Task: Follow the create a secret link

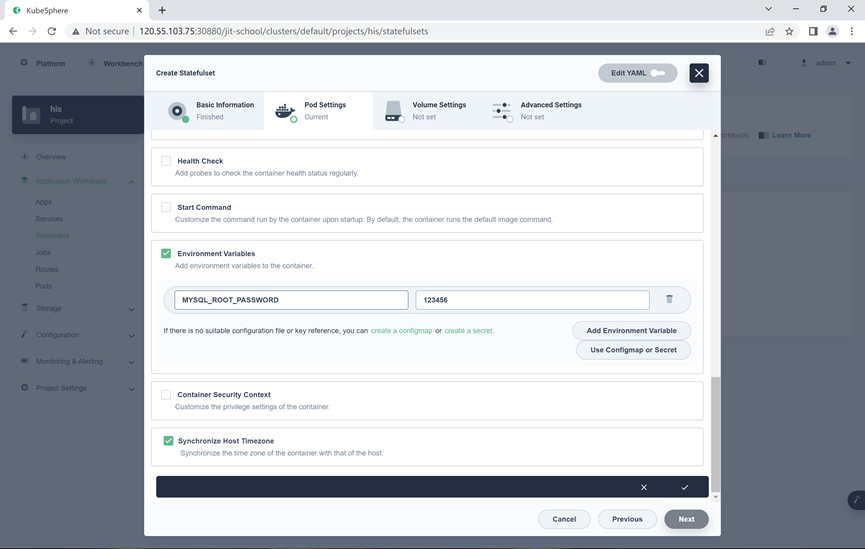Action: [469, 331]
